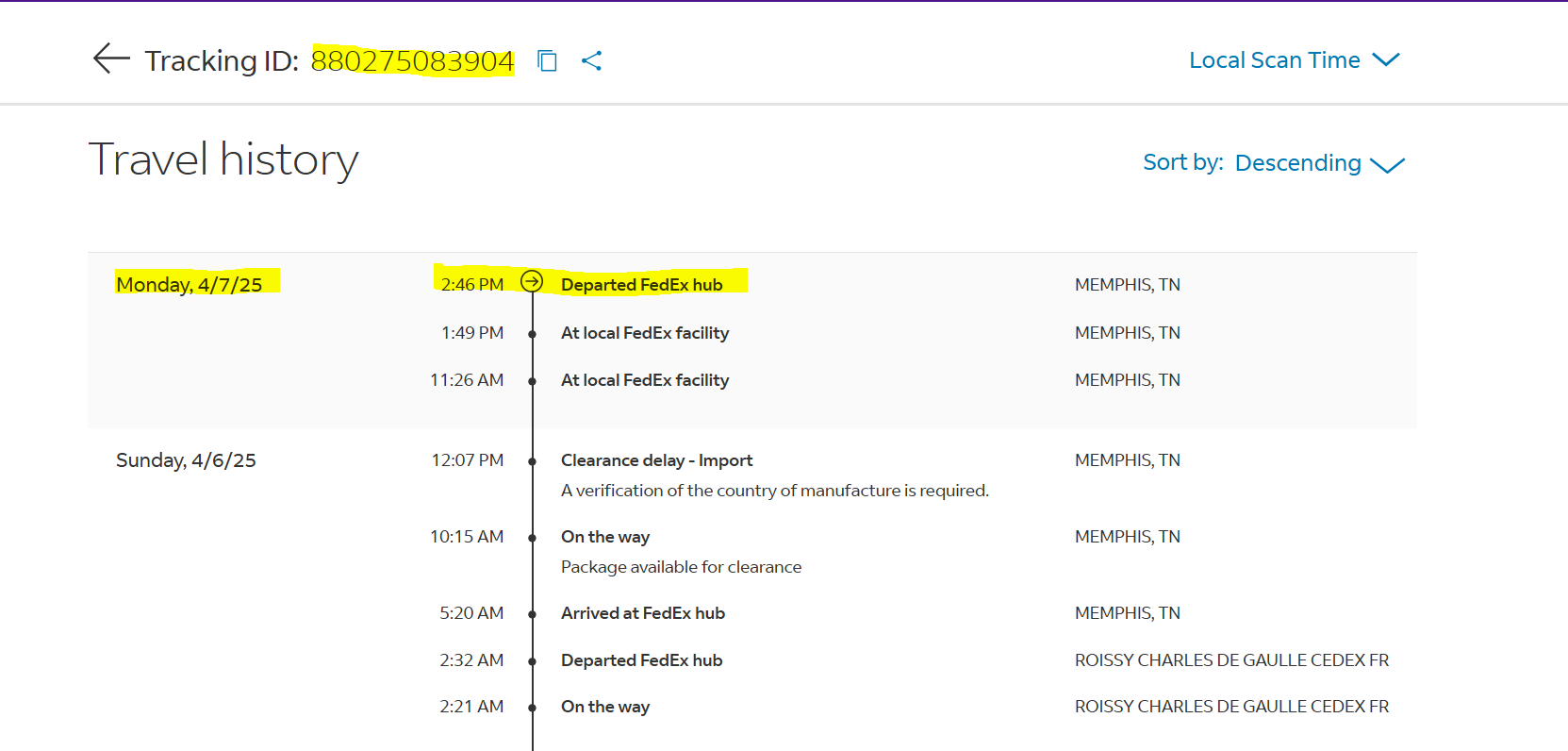Click the 11:26 AM At local FedEx facility entry
Image resolution: width=1568 pixels, height=751 pixels.
[645, 379]
